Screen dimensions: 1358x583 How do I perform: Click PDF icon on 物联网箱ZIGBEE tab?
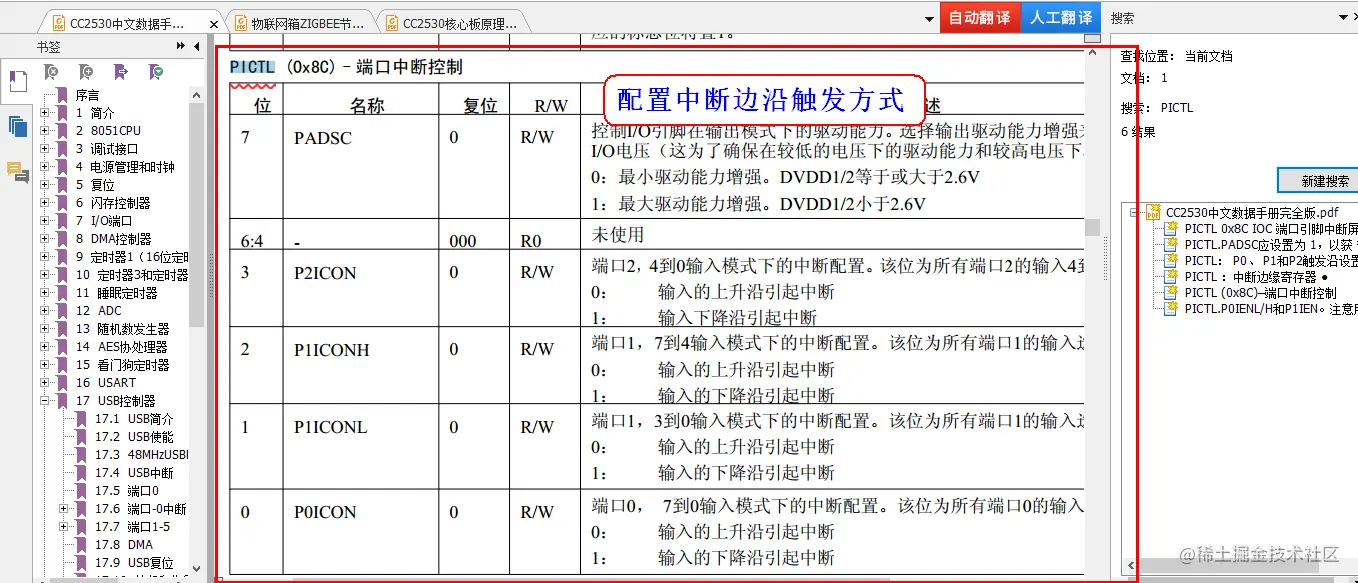point(240,23)
